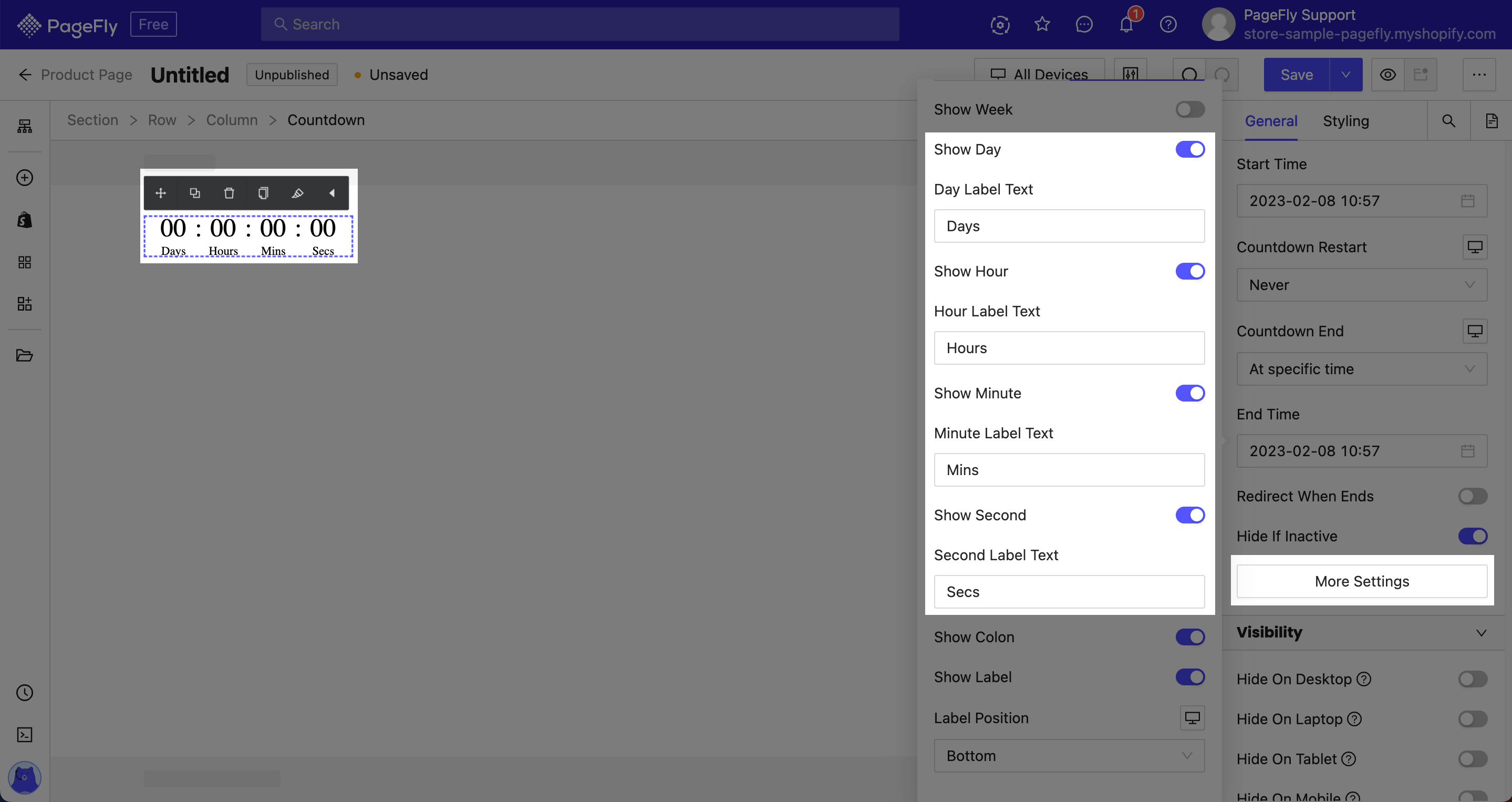Turn off the Show Hour switch
The width and height of the screenshot is (1512, 802).
pyautogui.click(x=1190, y=271)
